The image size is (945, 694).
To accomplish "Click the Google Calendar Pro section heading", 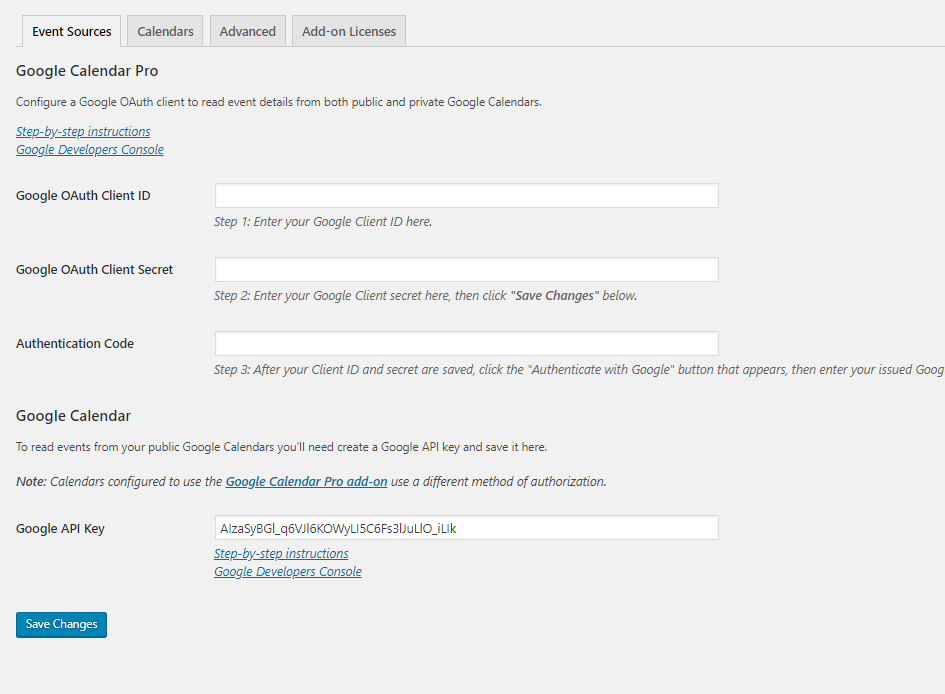I will 87,71.
